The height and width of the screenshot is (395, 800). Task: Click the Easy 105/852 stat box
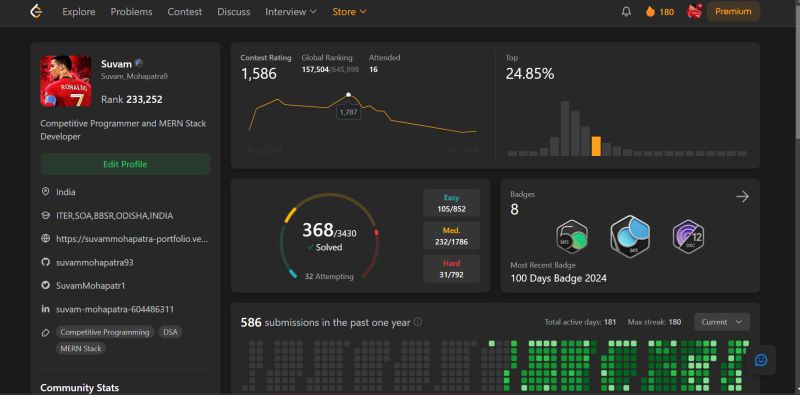[x=452, y=203]
